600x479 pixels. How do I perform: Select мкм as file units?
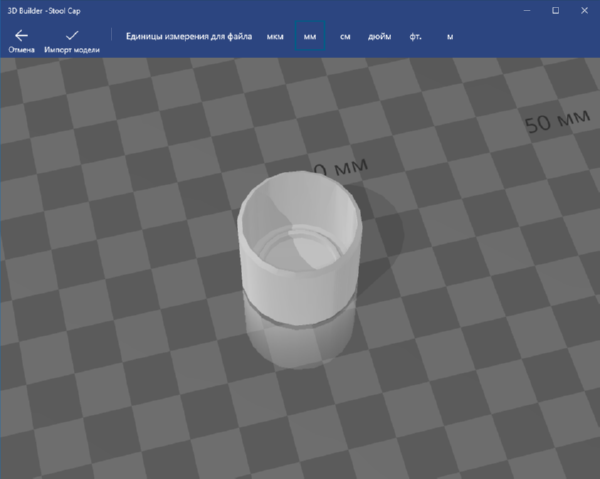(275, 37)
